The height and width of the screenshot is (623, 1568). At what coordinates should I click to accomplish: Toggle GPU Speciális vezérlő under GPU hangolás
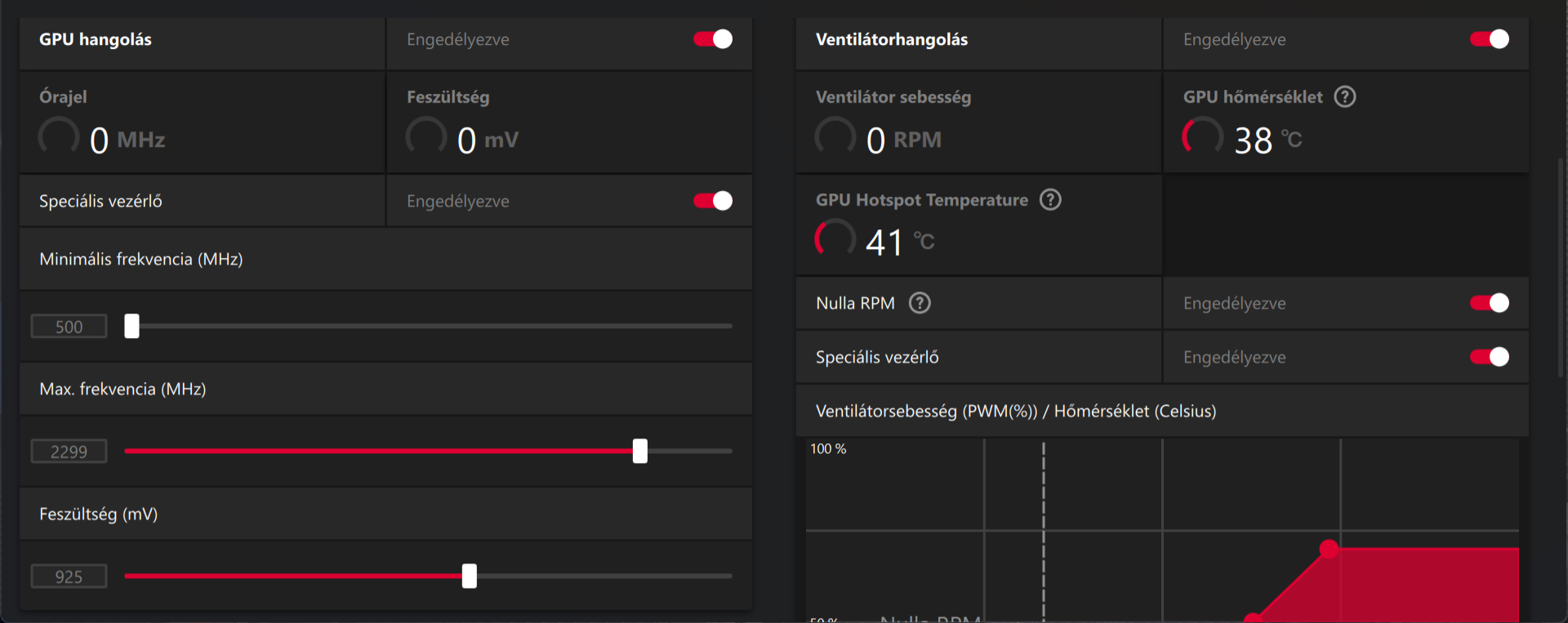[x=713, y=201]
